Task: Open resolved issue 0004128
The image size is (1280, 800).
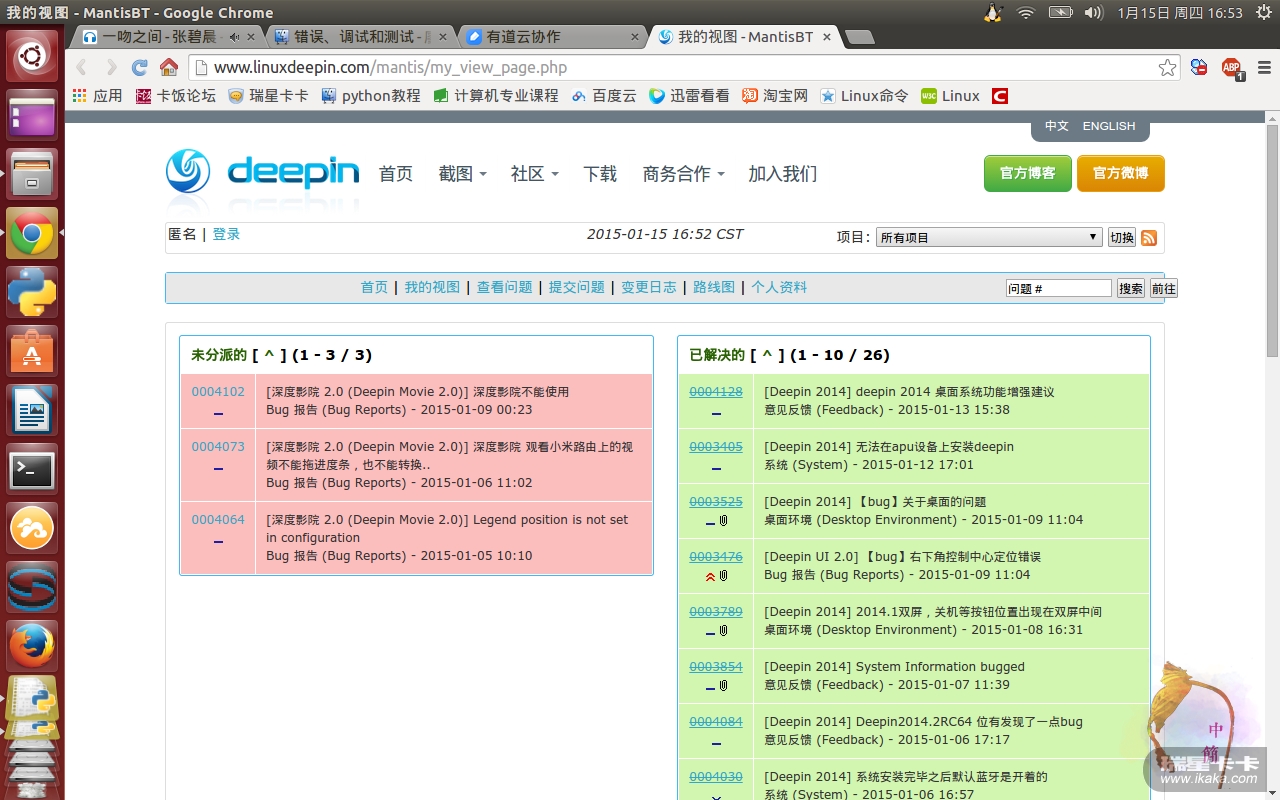Action: point(716,392)
